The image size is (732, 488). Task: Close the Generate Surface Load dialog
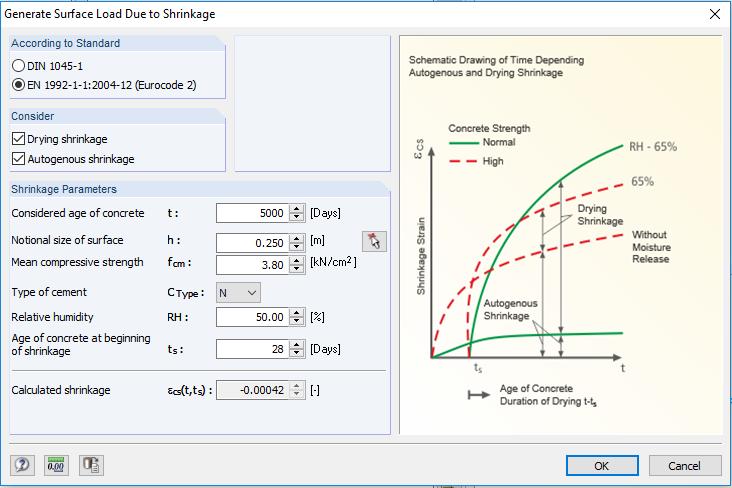click(x=714, y=14)
